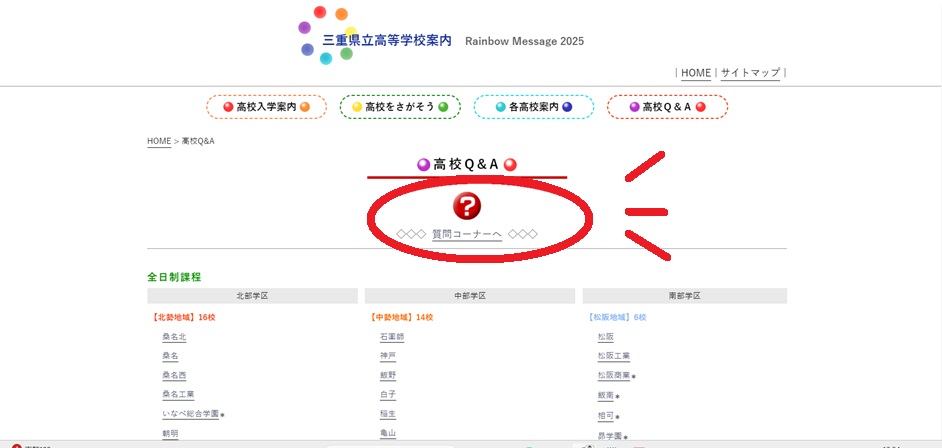Screen dimensions: 942x448
Task: Select the 高校をさがそう menu button
Action: [400, 107]
